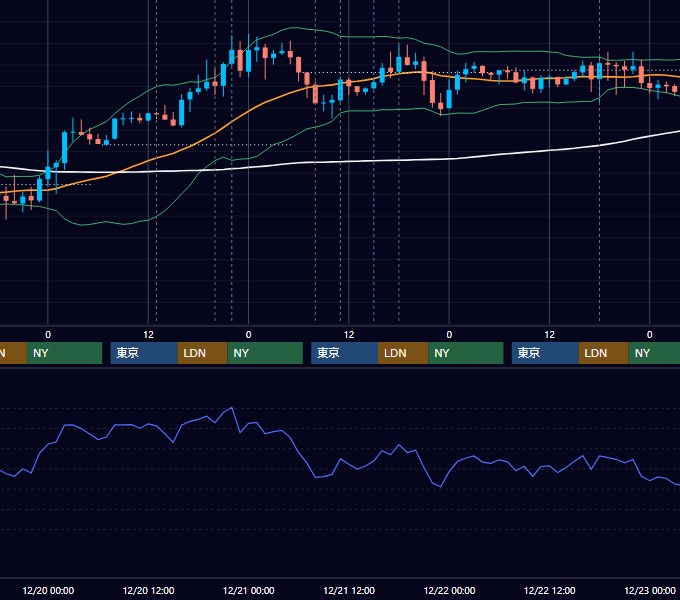Screen dimensions: 680x600
Task: Click the 12/21 12:00 time axis label
Action: [x=349, y=590]
